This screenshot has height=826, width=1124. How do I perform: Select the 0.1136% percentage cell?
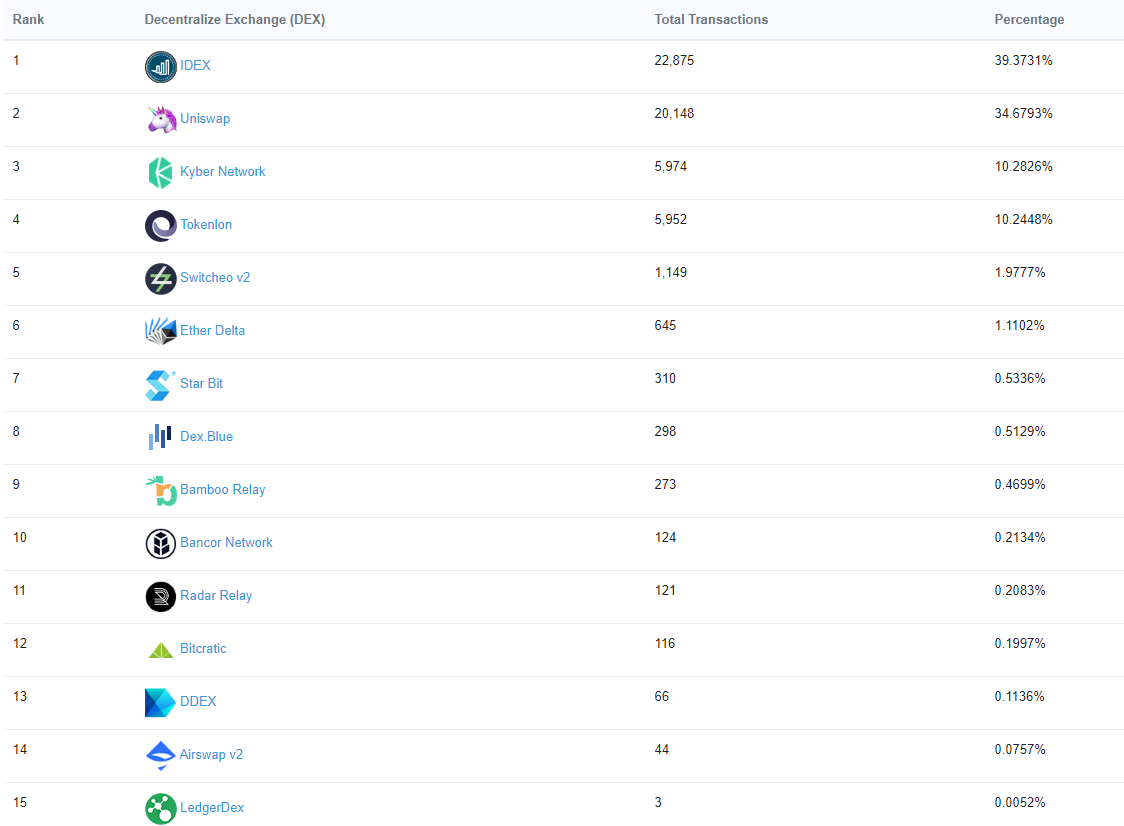tap(1019, 697)
